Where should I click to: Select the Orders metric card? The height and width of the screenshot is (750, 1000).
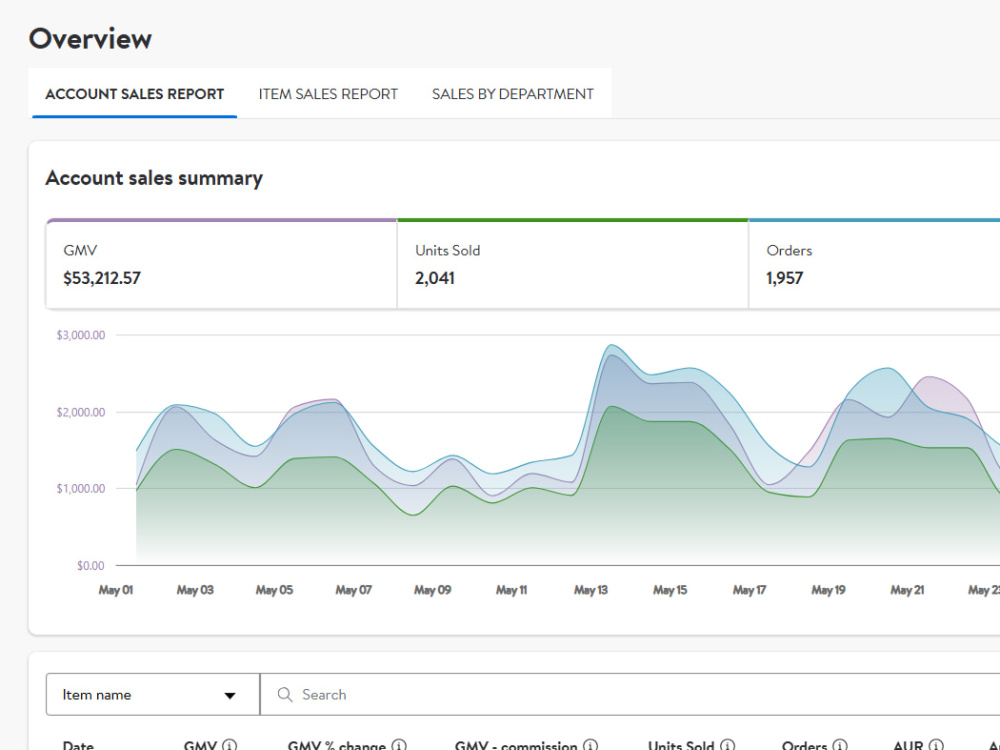point(874,264)
